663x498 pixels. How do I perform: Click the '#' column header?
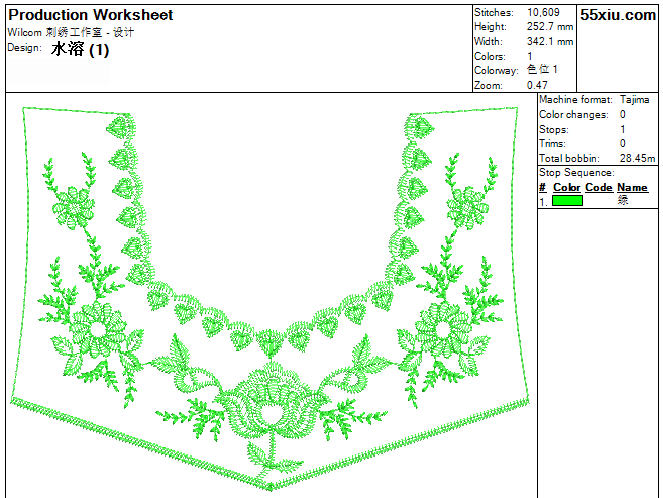pos(543,187)
